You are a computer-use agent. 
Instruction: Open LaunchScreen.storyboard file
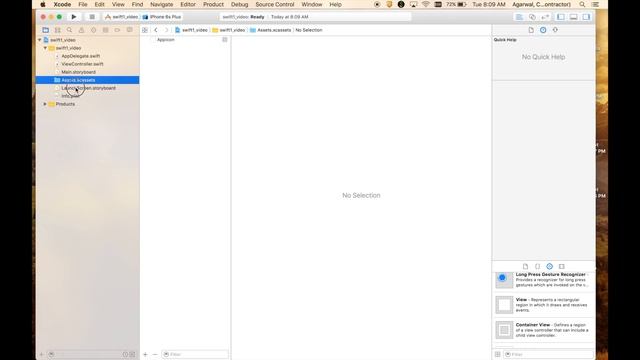click(x=88, y=88)
